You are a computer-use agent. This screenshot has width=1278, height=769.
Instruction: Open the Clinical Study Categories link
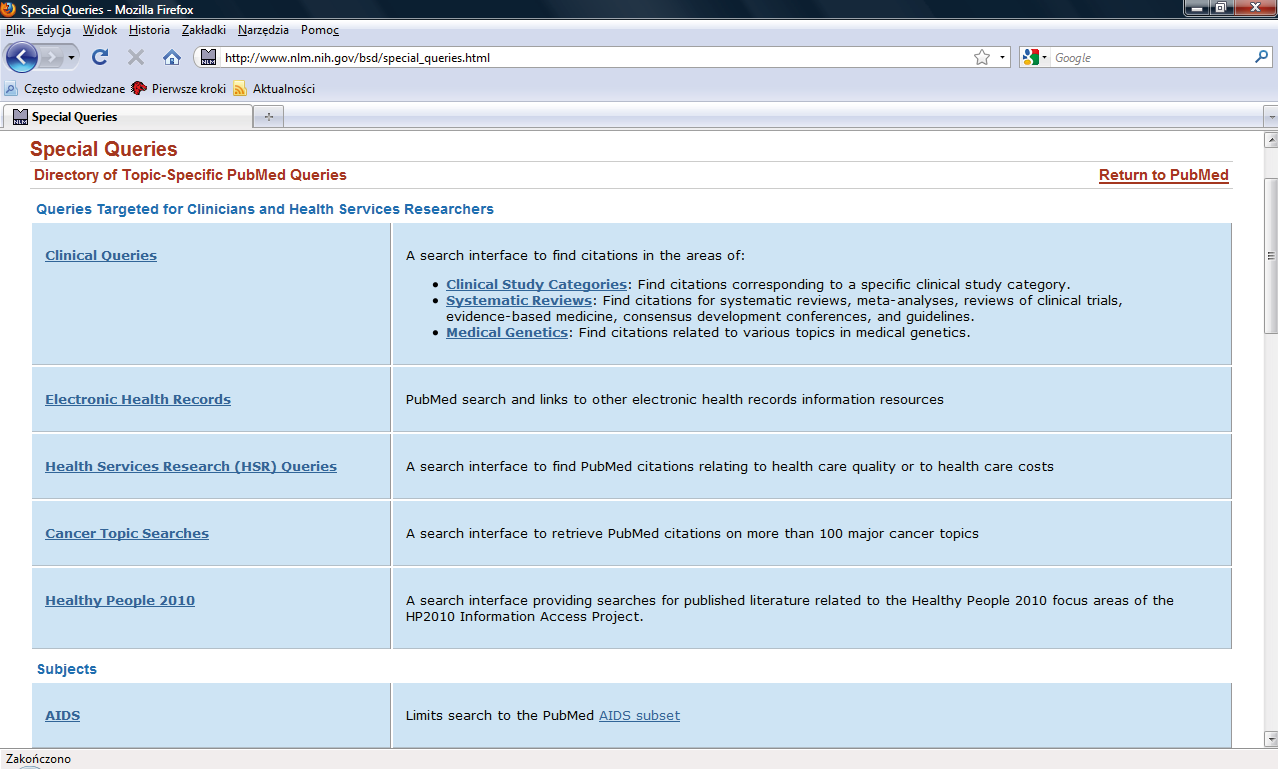point(536,284)
